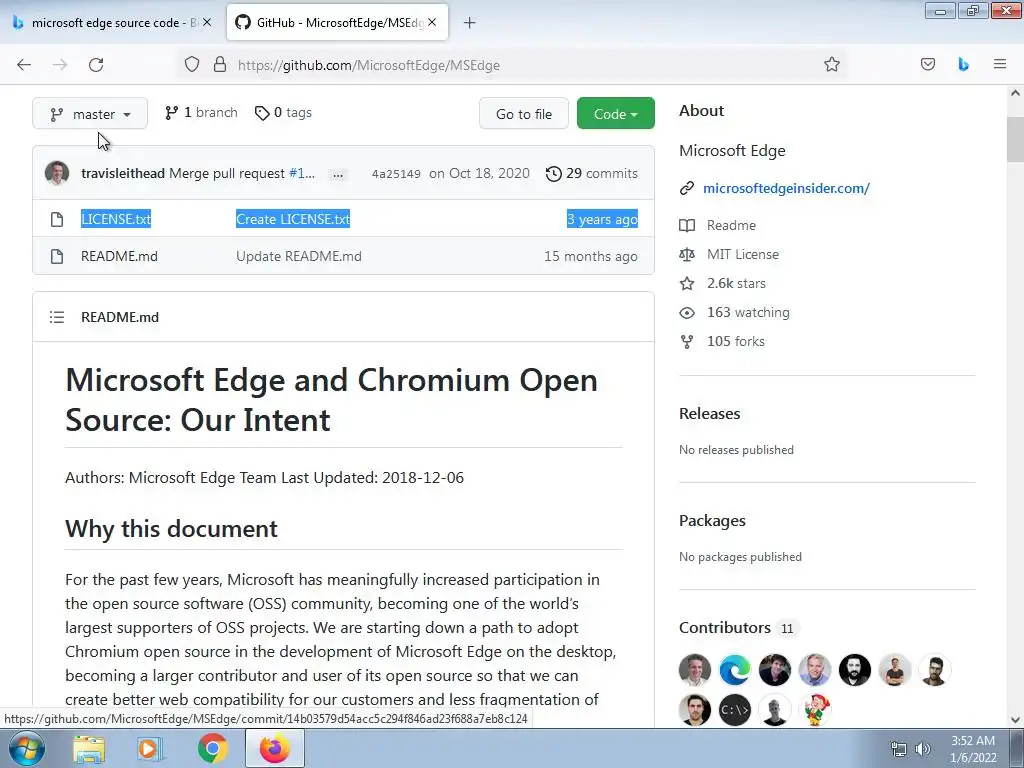This screenshot has height=768, width=1024.
Task: Expand the green Code dropdown
Action: click(615, 114)
